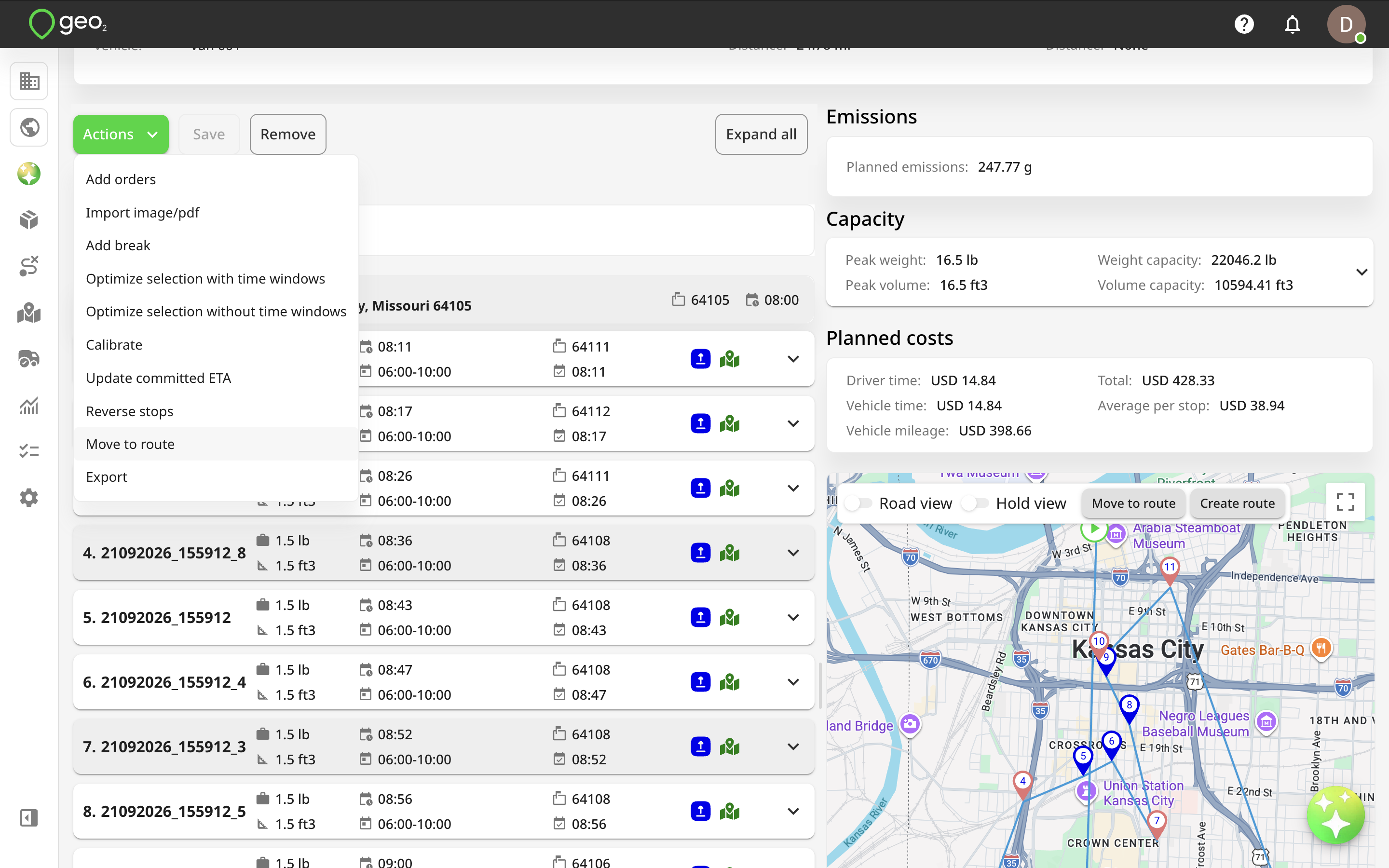The width and height of the screenshot is (1389, 868).
Task: Open the map pin sidebar icon
Action: 29,313
